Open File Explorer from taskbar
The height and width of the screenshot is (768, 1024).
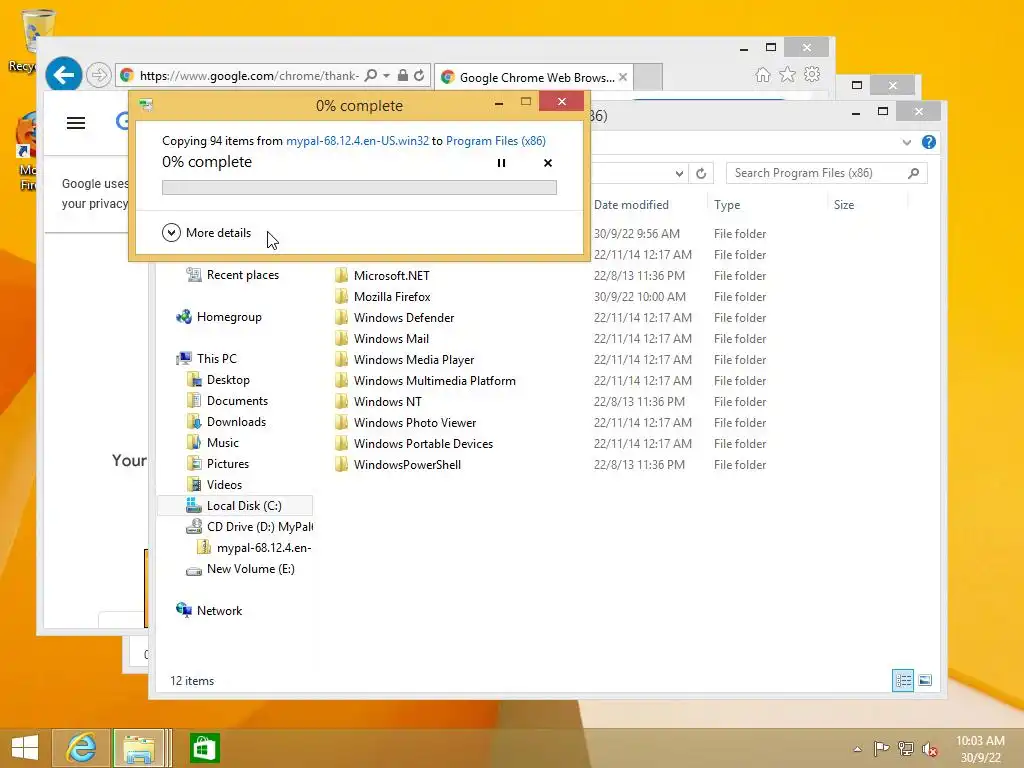tap(139, 748)
